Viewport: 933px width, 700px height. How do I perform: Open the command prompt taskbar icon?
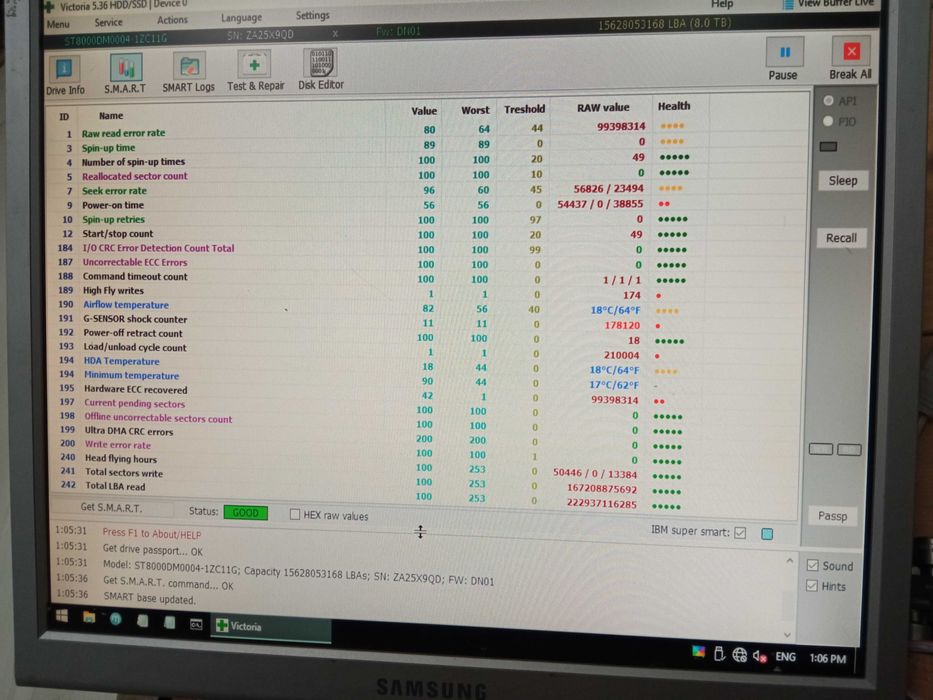(x=196, y=624)
